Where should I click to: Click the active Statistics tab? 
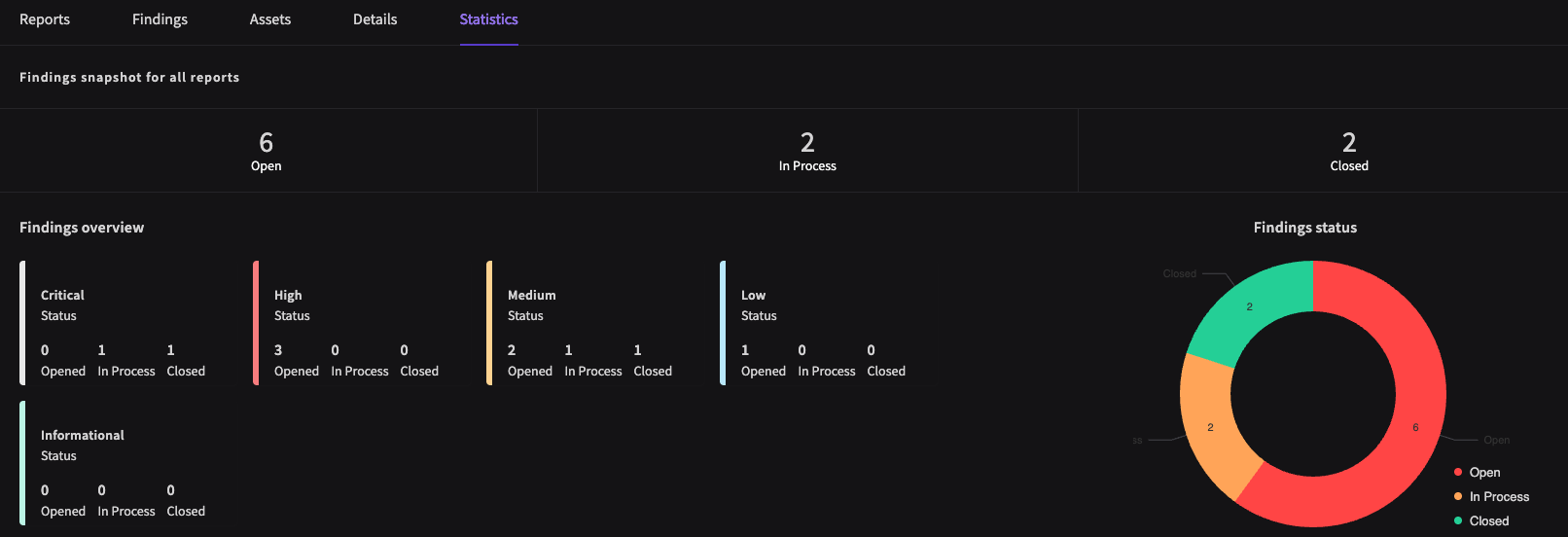pos(488,19)
